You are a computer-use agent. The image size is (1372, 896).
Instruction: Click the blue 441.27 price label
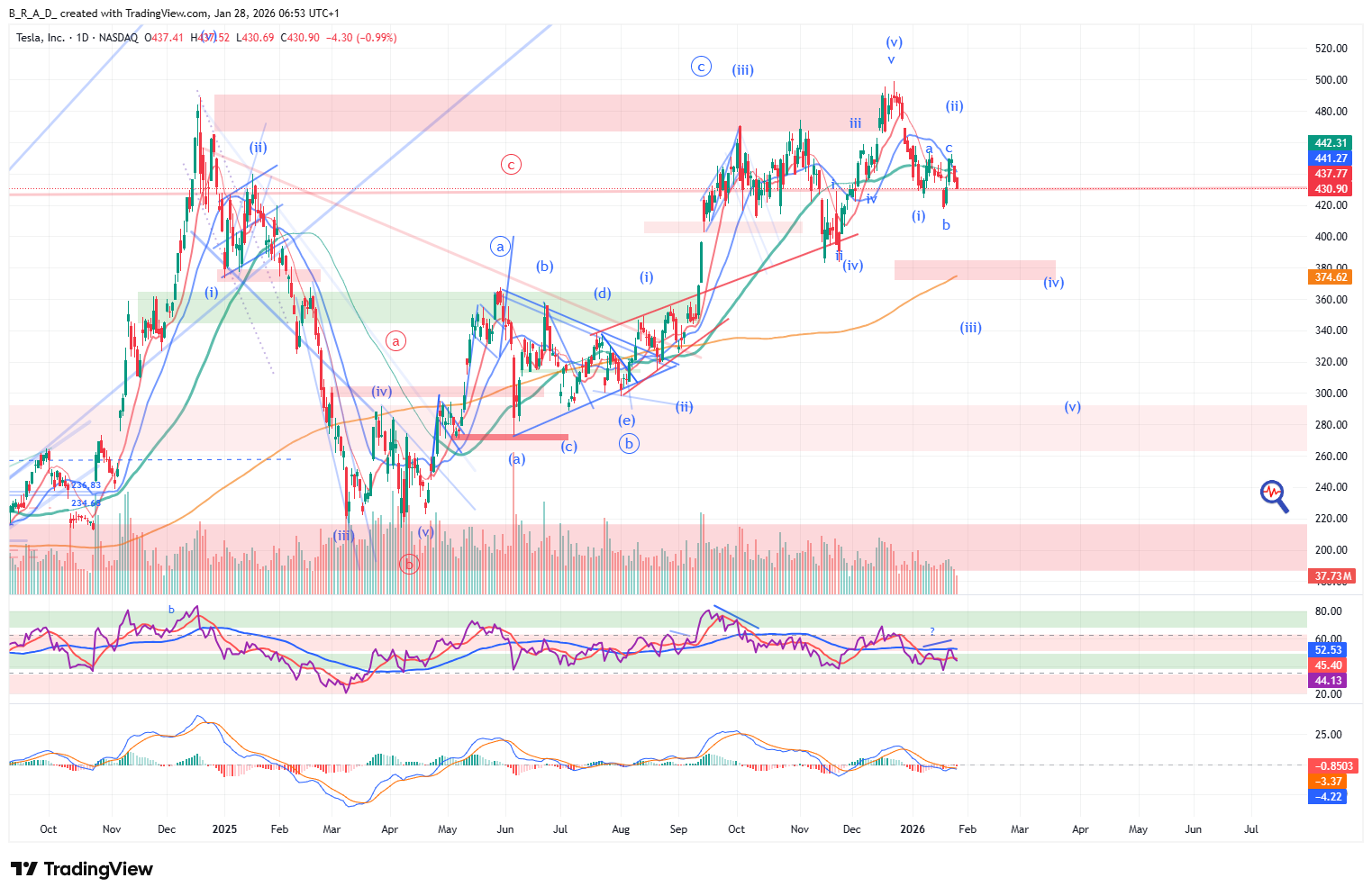point(1331,158)
